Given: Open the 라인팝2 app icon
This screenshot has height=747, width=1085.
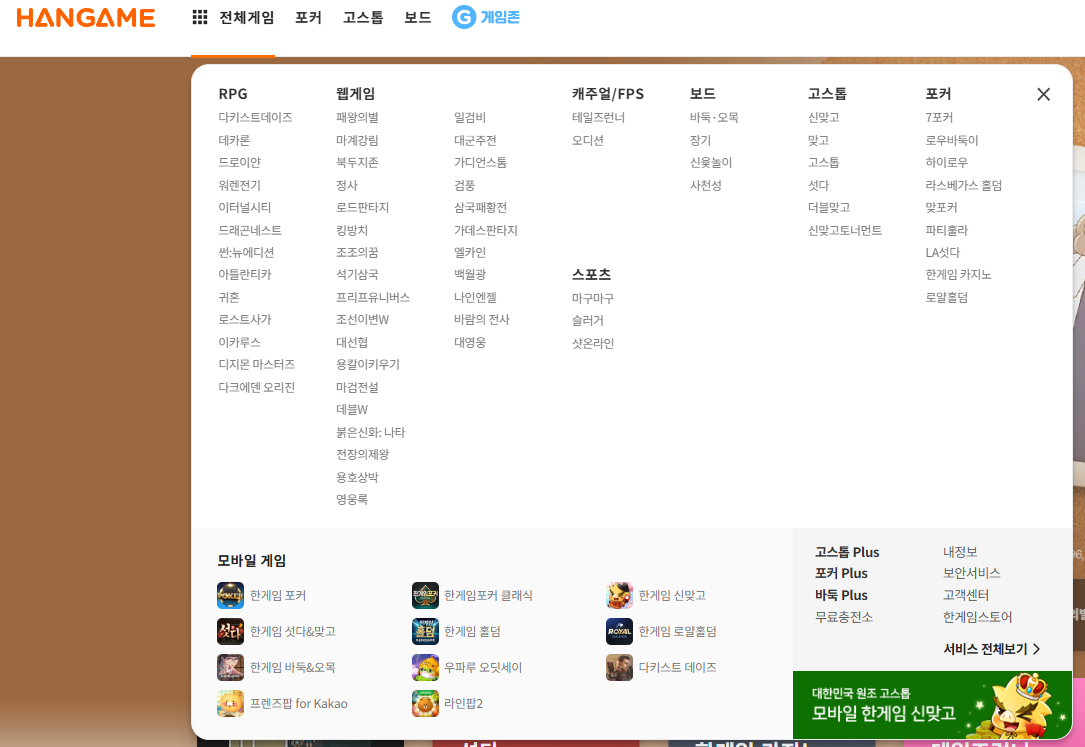Looking at the screenshot, I should click(x=426, y=703).
